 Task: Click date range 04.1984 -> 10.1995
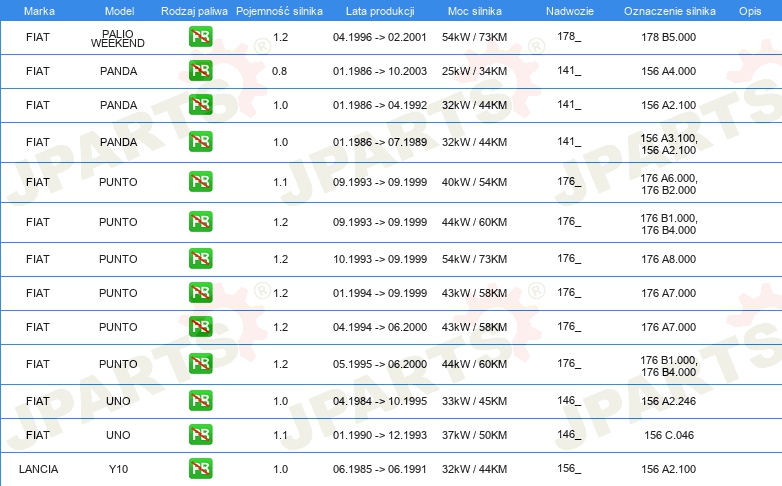tap(380, 401)
